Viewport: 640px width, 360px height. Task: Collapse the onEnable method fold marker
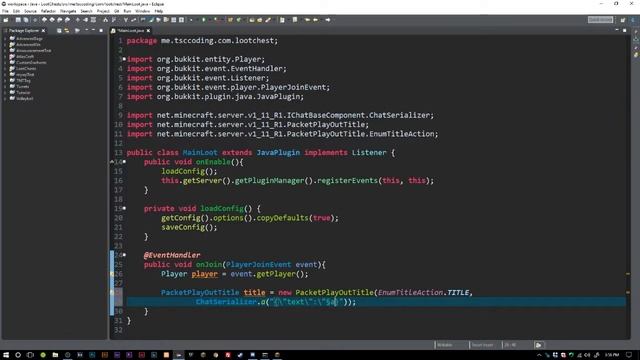[124, 162]
